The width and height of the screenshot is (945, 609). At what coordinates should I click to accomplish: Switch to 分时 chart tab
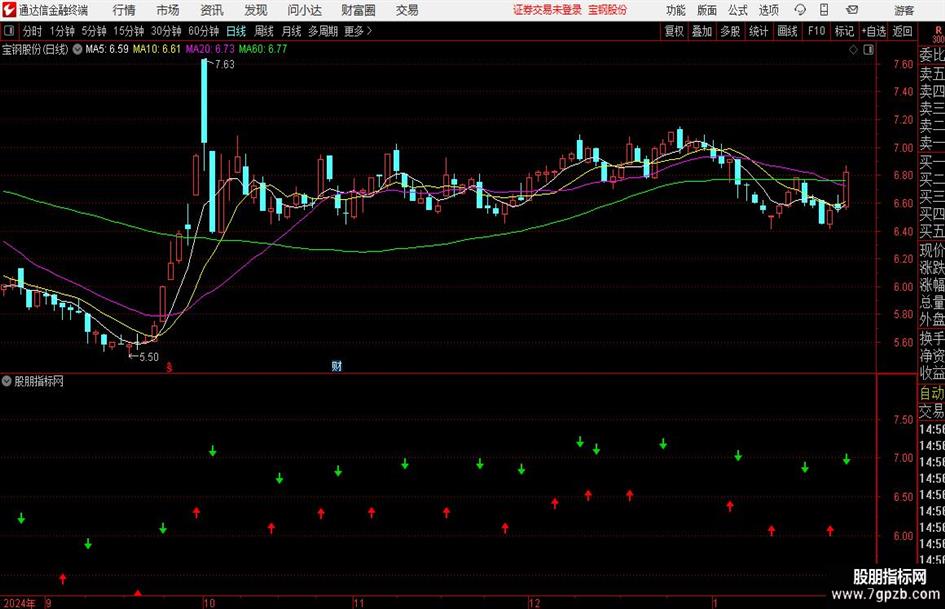coord(33,31)
